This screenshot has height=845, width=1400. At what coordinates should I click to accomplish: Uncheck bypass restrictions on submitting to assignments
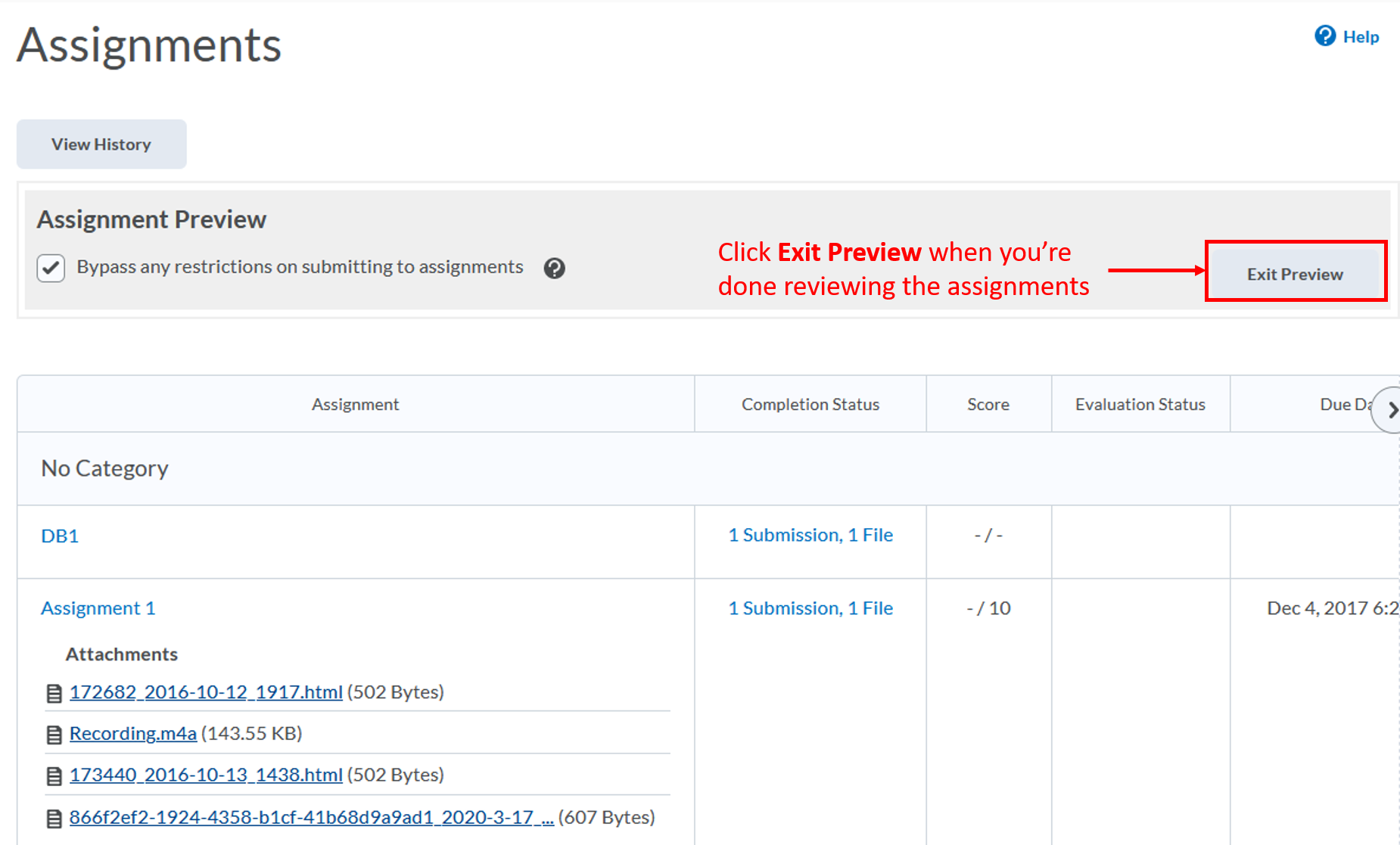pos(50,267)
